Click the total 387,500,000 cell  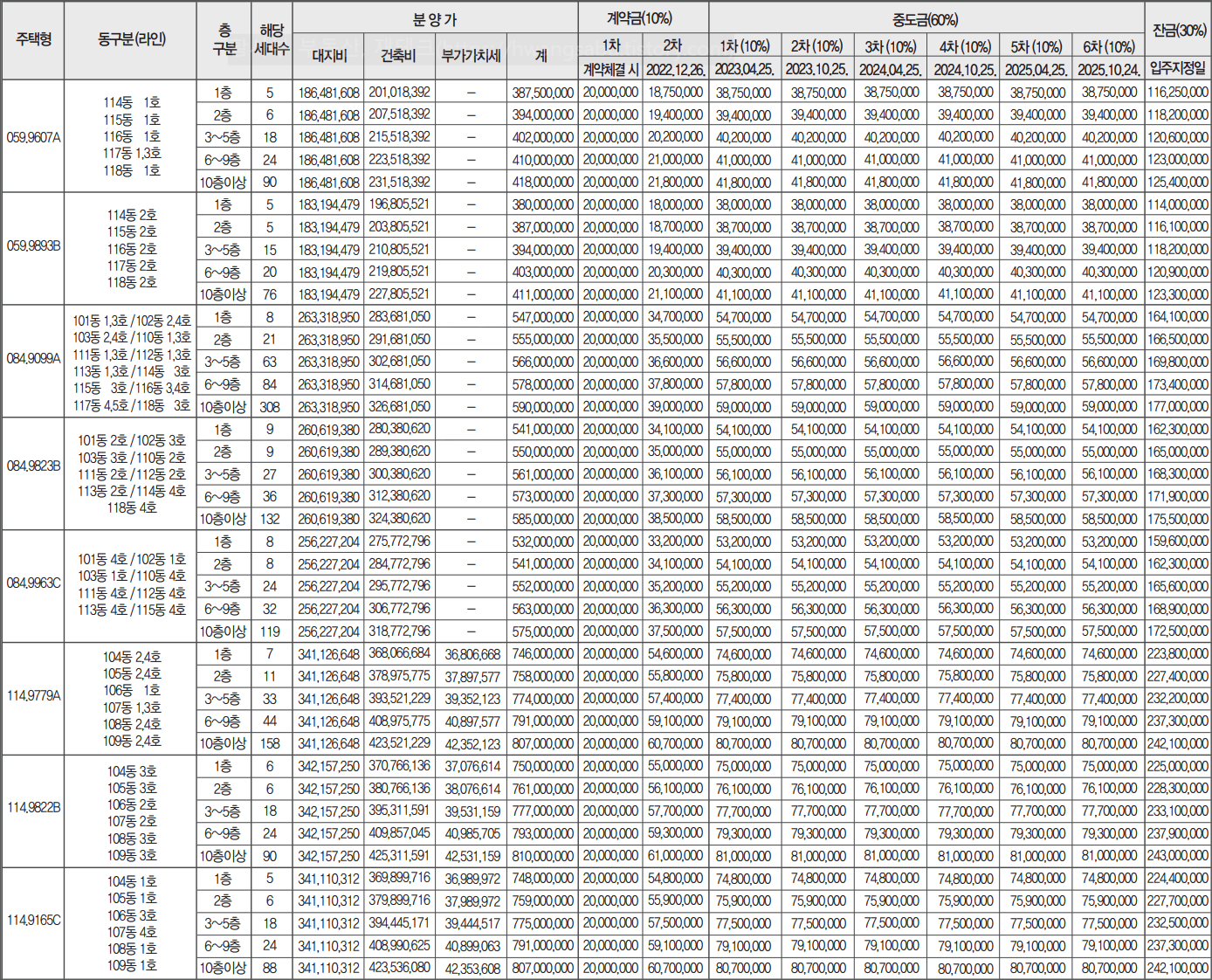542,93
